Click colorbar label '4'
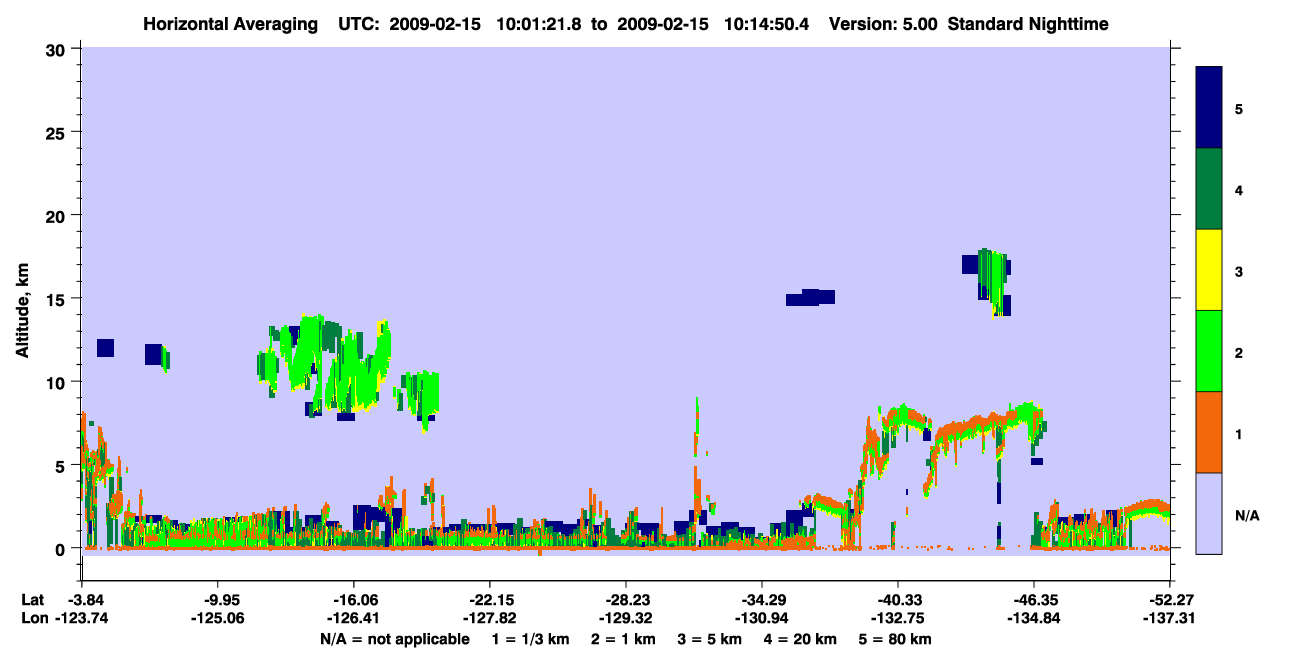Screen dimensions: 1300x667 (x=1239, y=189)
